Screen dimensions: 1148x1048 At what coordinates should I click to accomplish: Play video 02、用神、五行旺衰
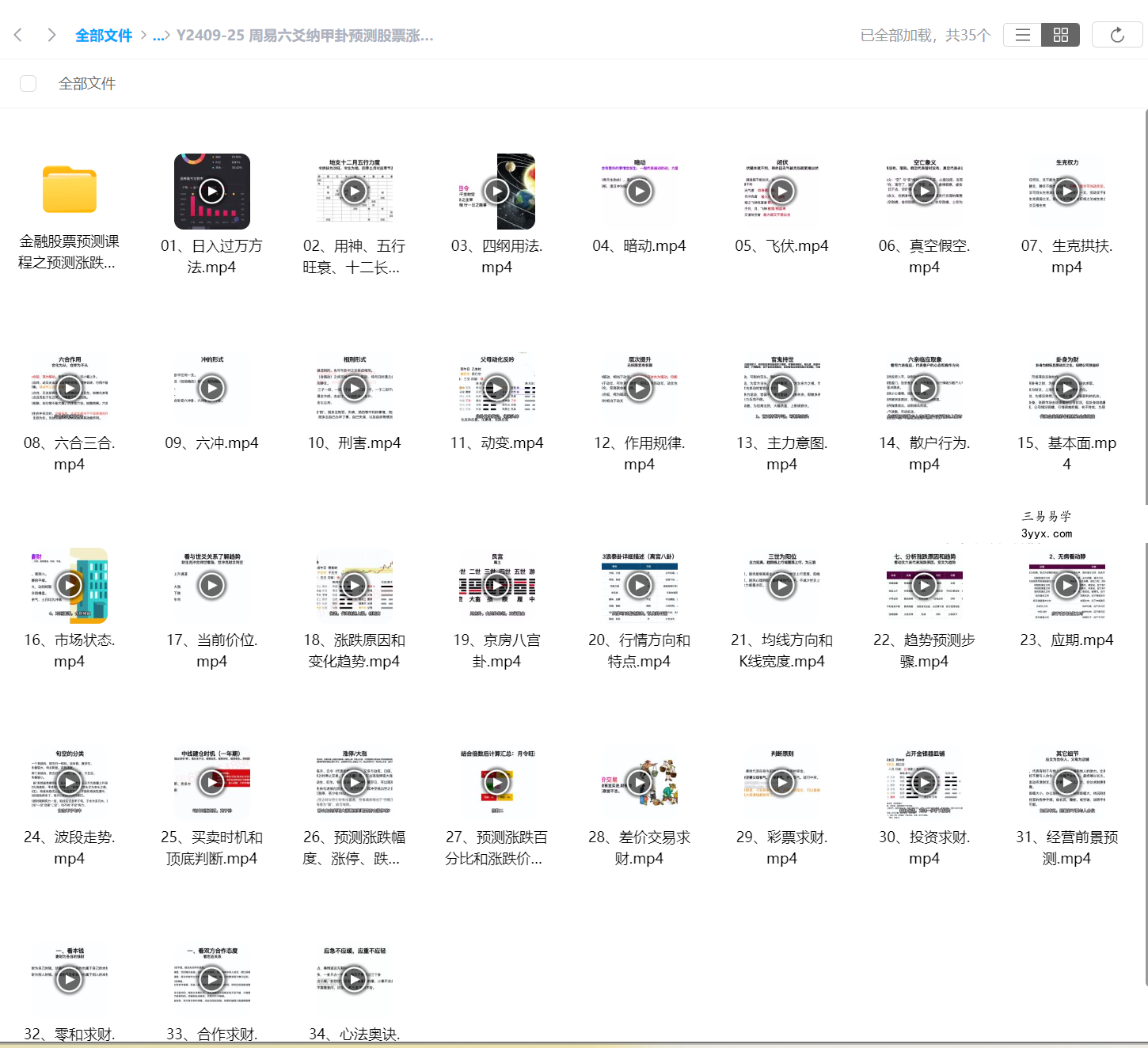pos(354,191)
